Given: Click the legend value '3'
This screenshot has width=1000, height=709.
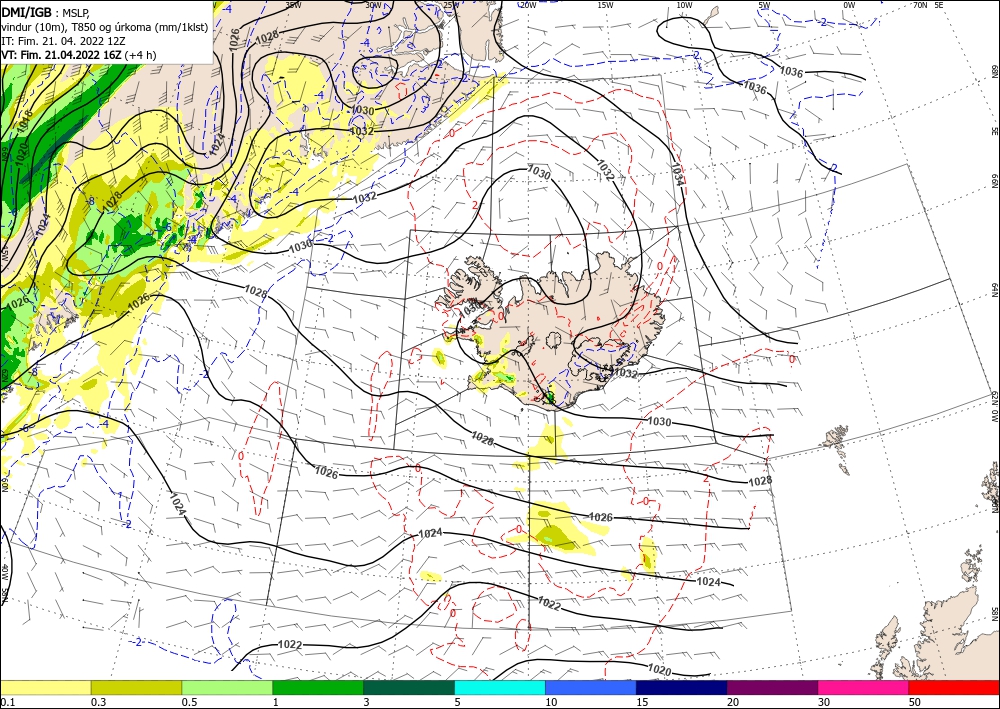Looking at the screenshot, I should 366,702.
